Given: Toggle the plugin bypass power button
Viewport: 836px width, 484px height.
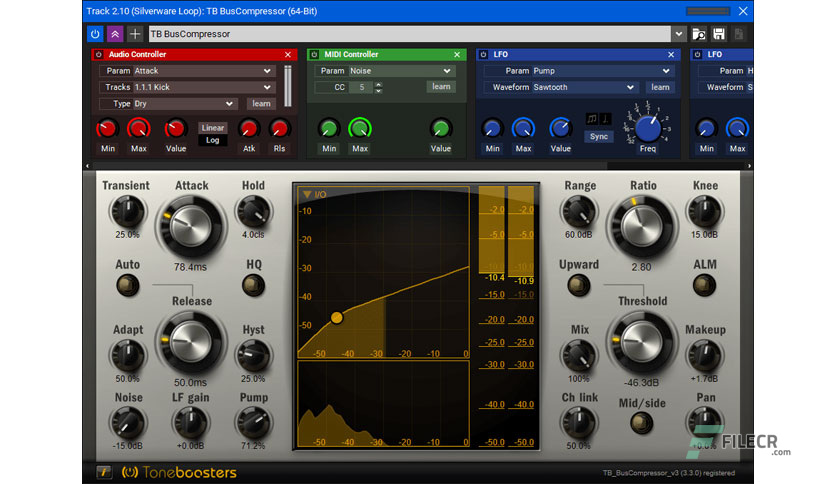Looking at the screenshot, I should pyautogui.click(x=95, y=34).
